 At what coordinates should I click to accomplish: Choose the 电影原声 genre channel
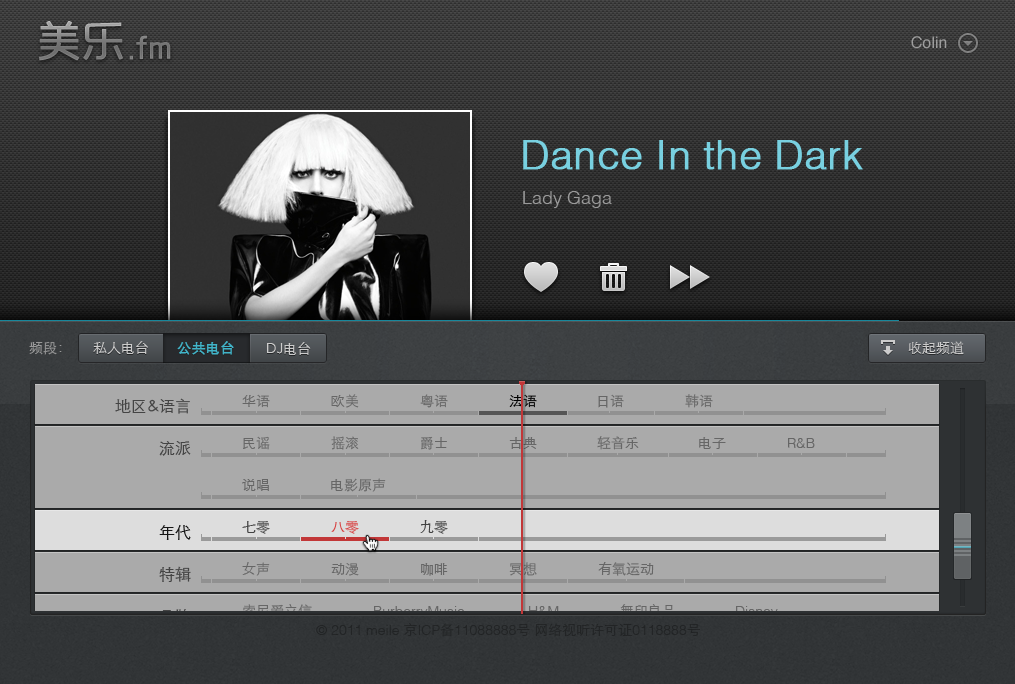point(358,485)
